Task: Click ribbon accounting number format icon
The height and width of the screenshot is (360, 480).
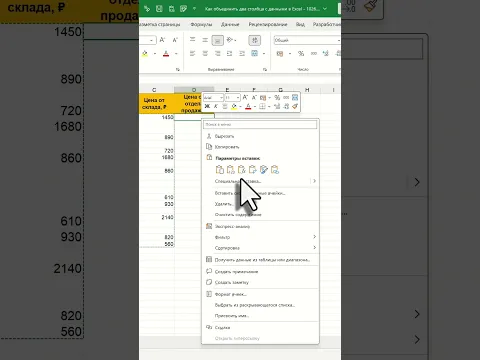Action: point(280,53)
